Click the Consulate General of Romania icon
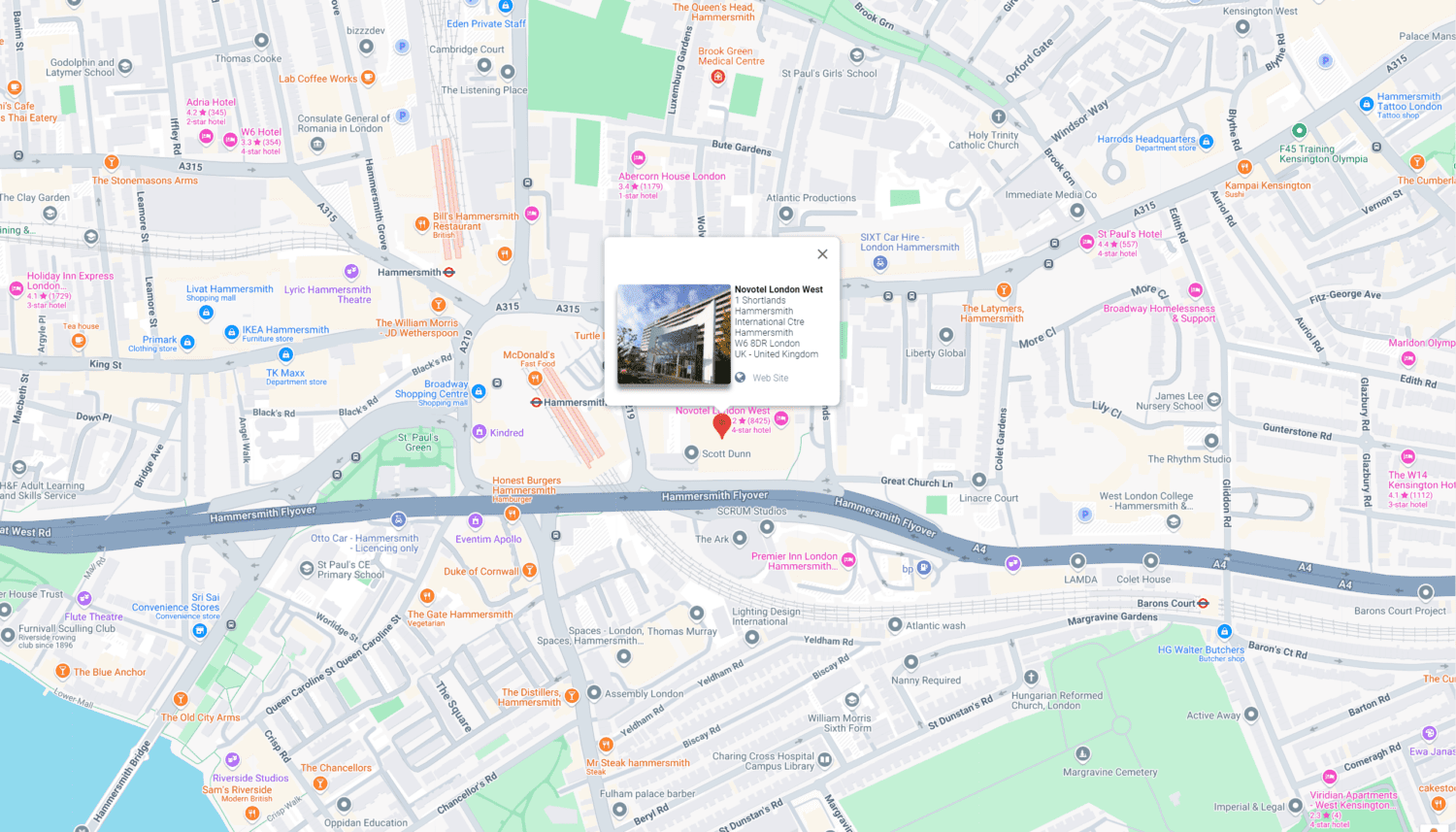This screenshot has height=832, width=1456. (x=317, y=145)
